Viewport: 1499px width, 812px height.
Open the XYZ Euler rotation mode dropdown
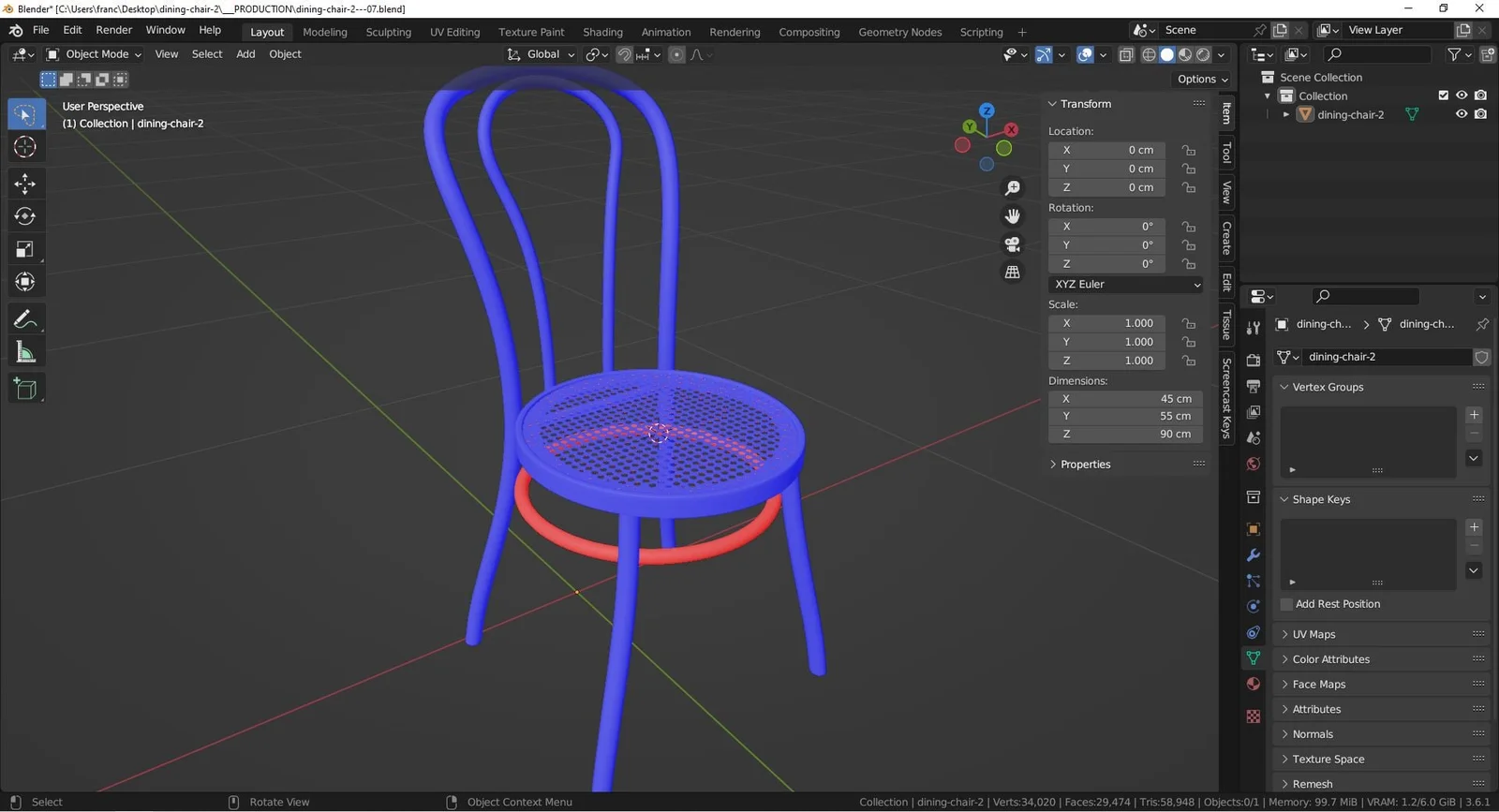point(1126,284)
